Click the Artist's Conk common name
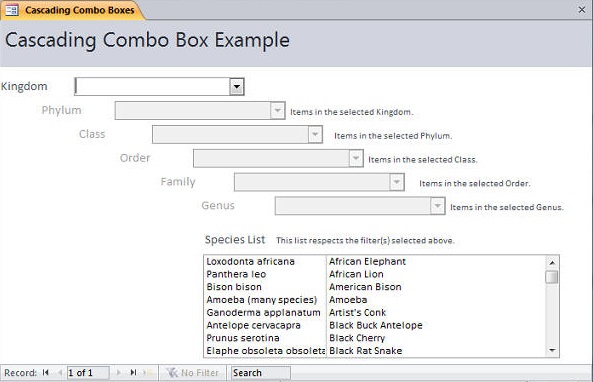Image resolution: width=593 pixels, height=382 pixels. pyautogui.click(x=357, y=313)
